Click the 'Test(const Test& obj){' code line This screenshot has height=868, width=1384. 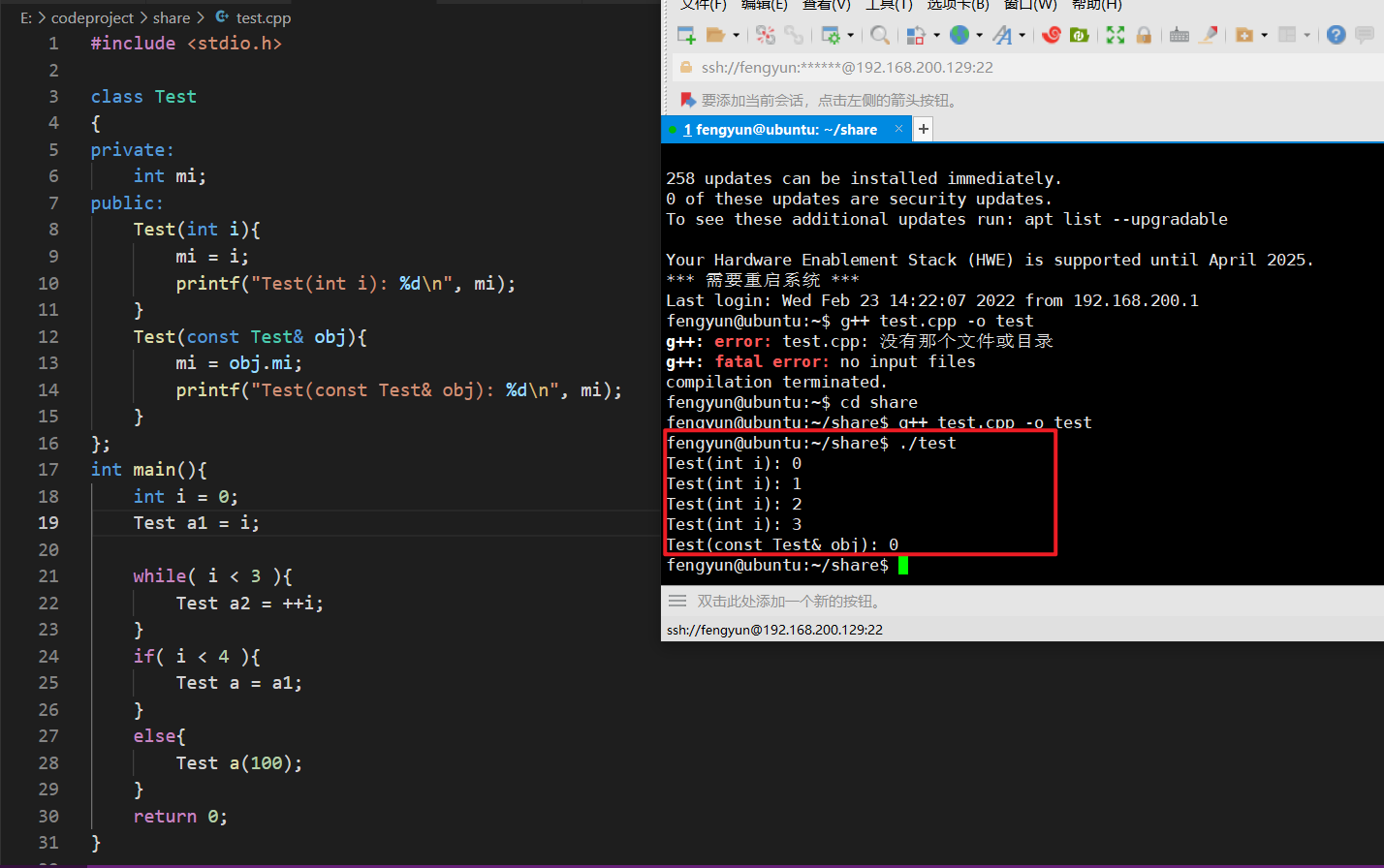(x=250, y=337)
